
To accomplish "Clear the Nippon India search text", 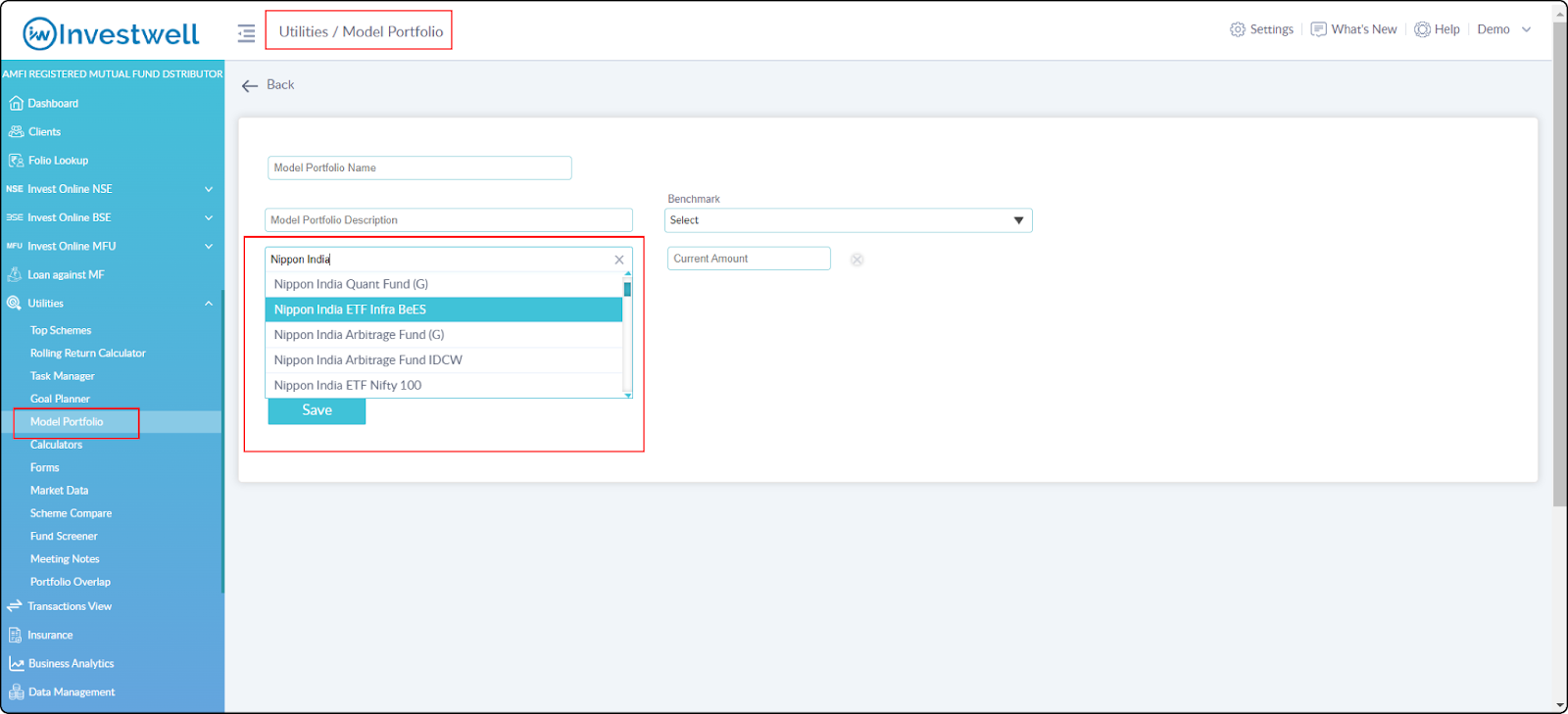I will tap(619, 260).
